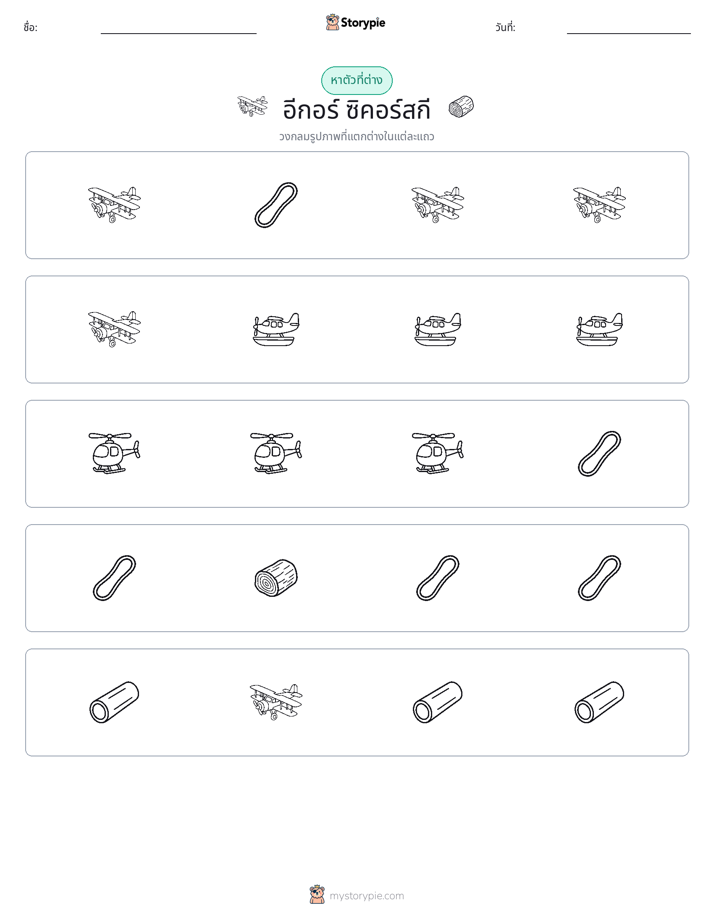Pick the surfboard in the helicopter row

tap(599, 454)
